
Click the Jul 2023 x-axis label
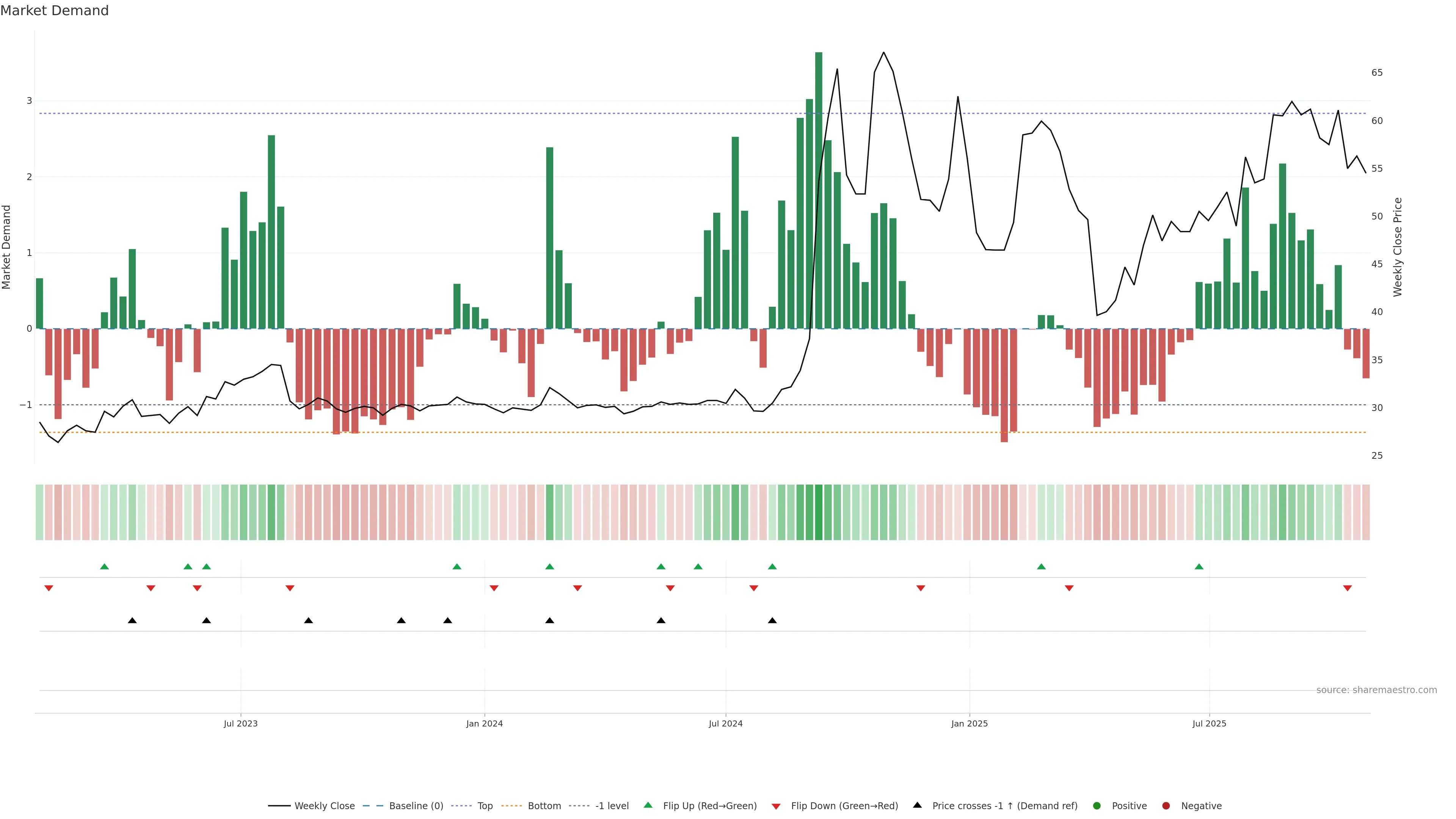point(241,723)
